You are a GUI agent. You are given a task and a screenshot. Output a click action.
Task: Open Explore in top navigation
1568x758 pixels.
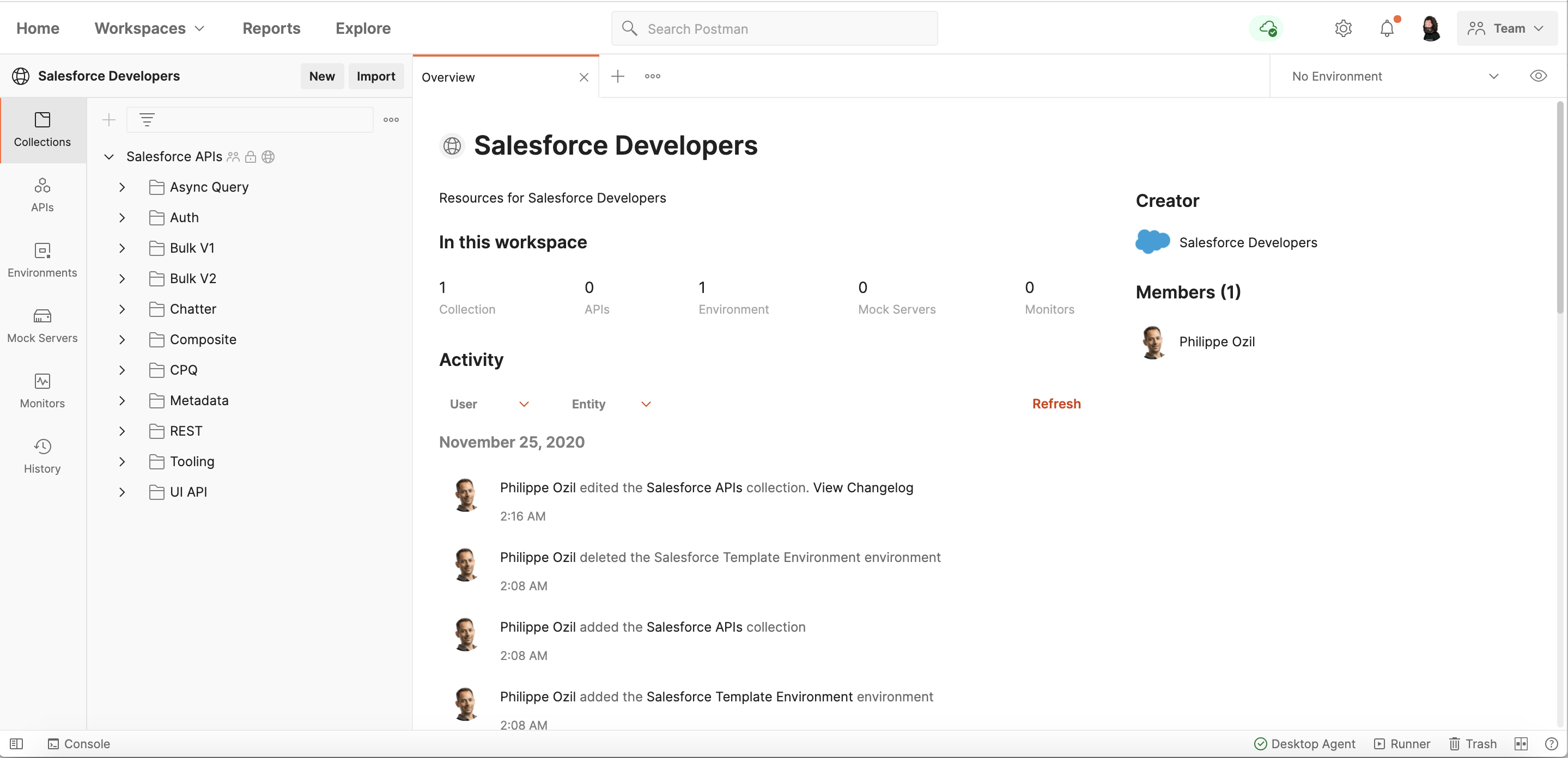coord(363,29)
